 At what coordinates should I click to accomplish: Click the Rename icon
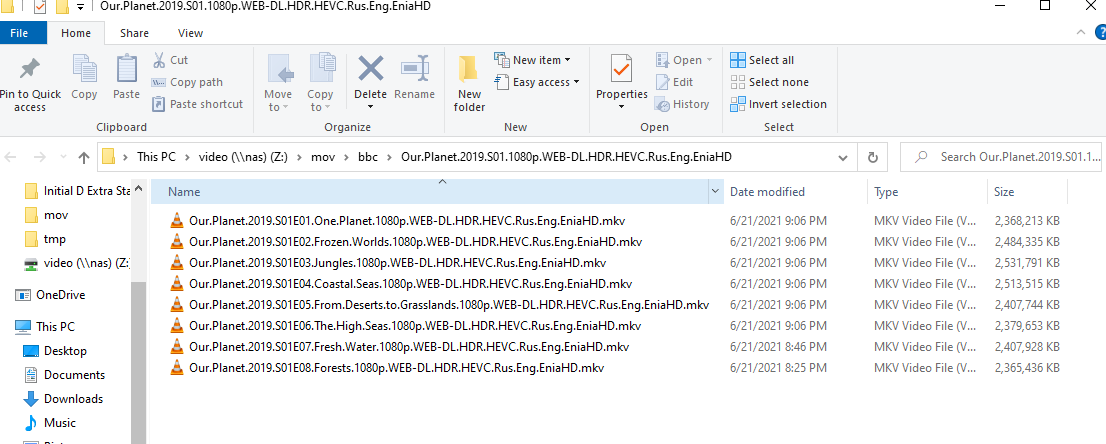click(x=415, y=68)
